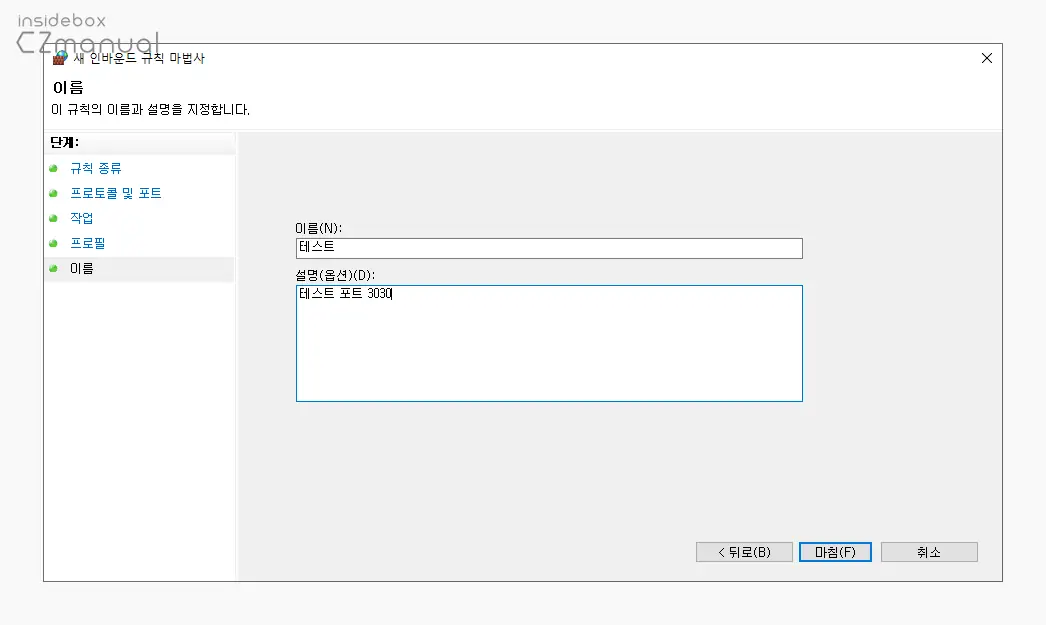Close the 새 인바운드 규칙 마법사 window

[x=986, y=58]
